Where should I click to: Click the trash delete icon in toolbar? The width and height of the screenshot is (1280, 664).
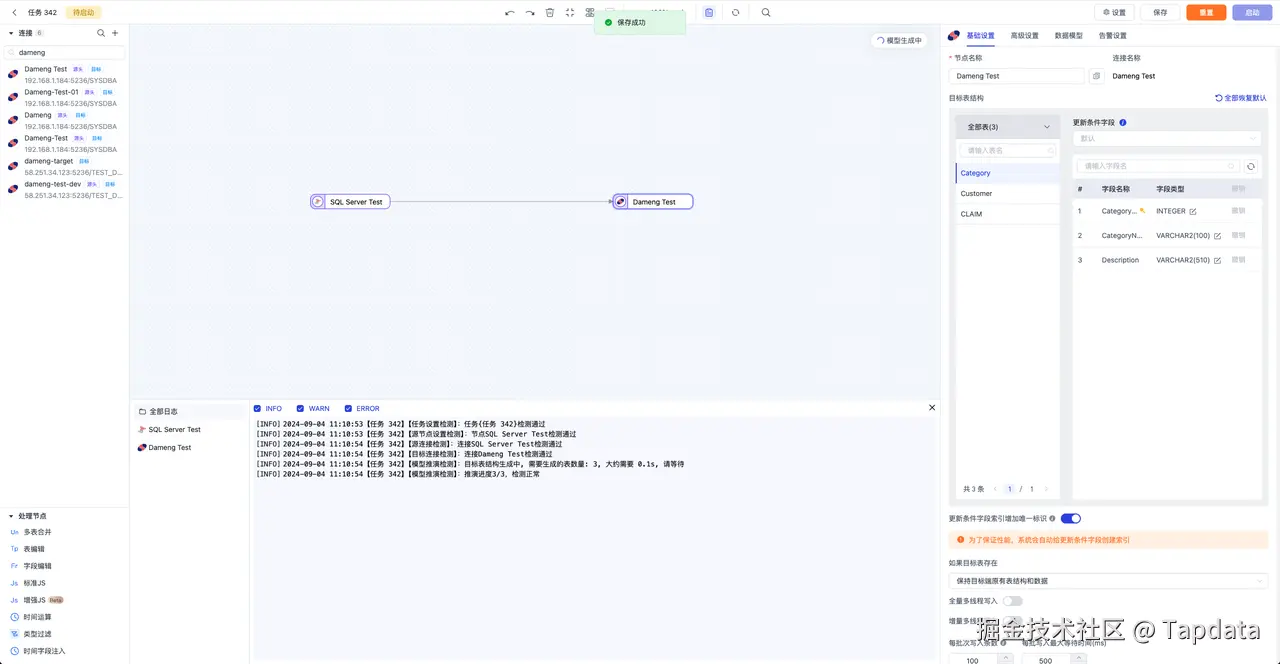550,13
